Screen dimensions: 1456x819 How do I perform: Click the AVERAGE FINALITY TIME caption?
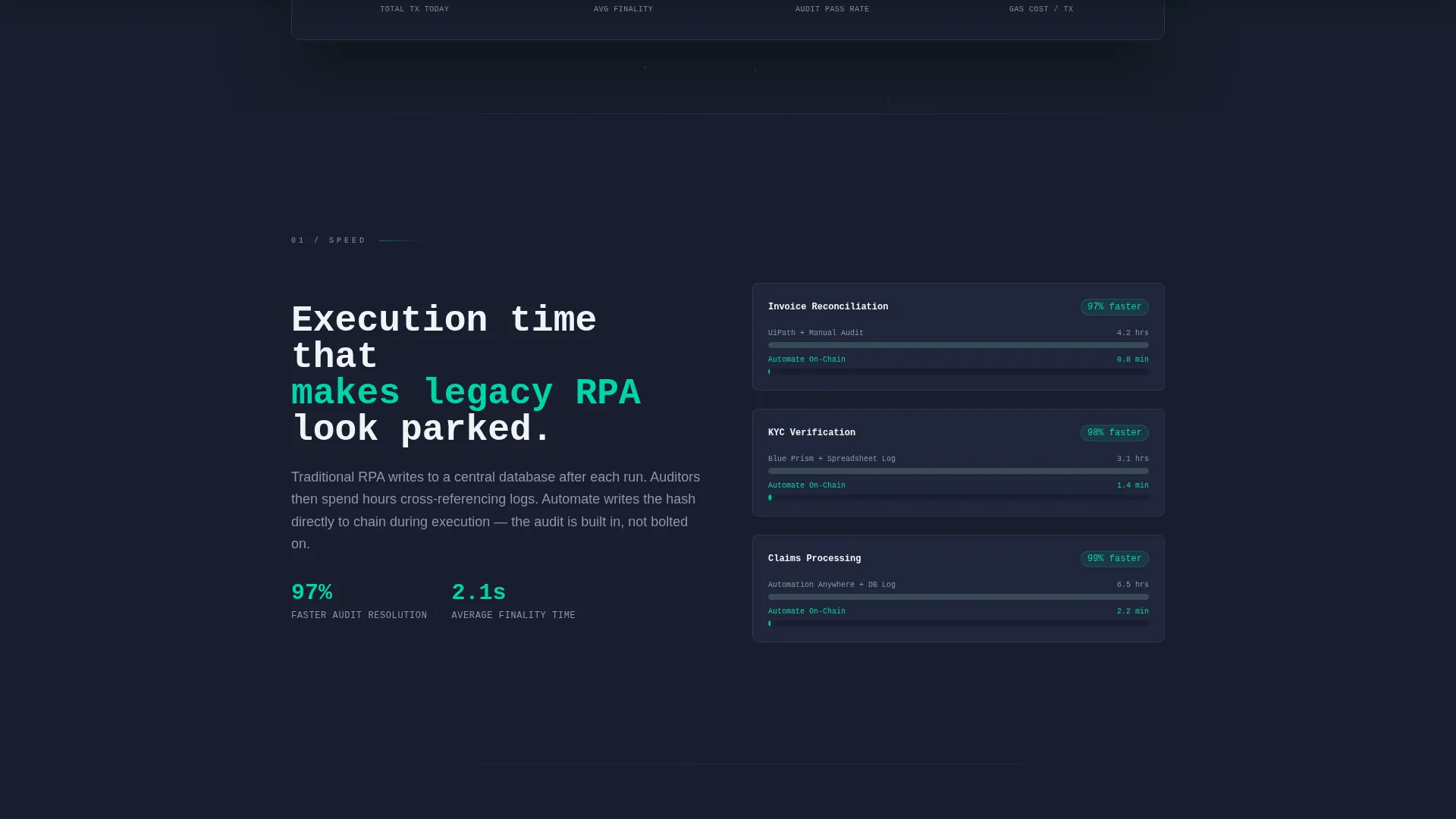tap(513, 616)
